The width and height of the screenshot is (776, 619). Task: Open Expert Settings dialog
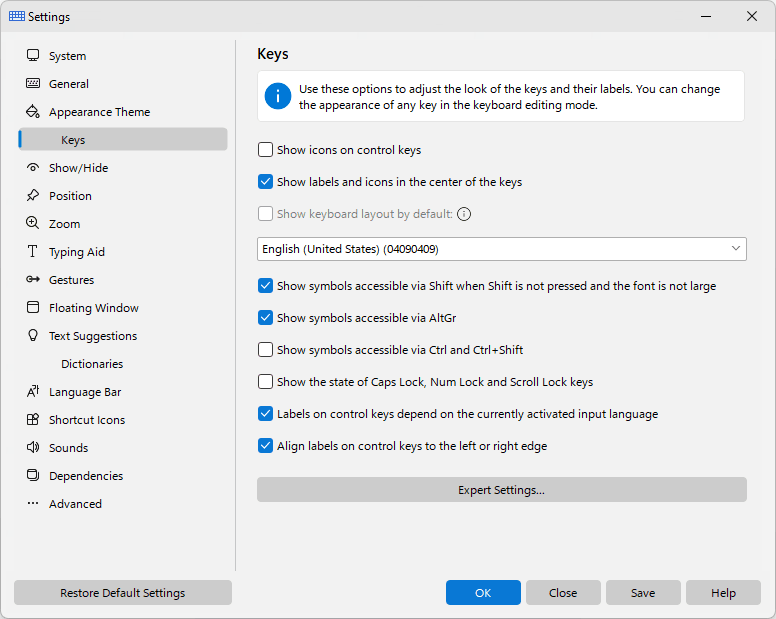point(501,490)
